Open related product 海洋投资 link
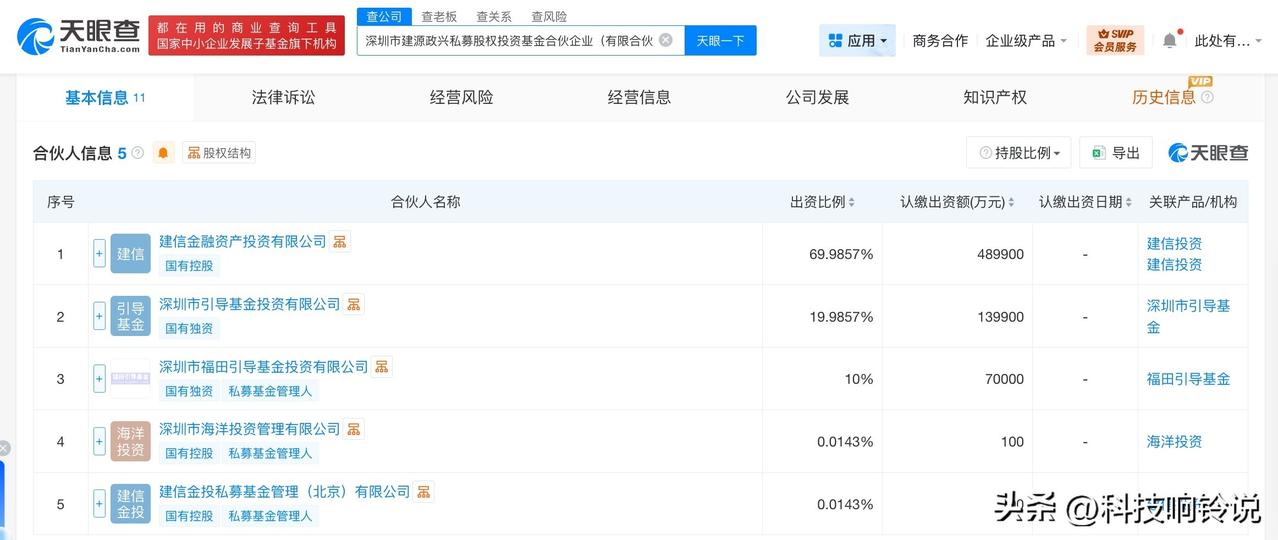 (x=1174, y=441)
